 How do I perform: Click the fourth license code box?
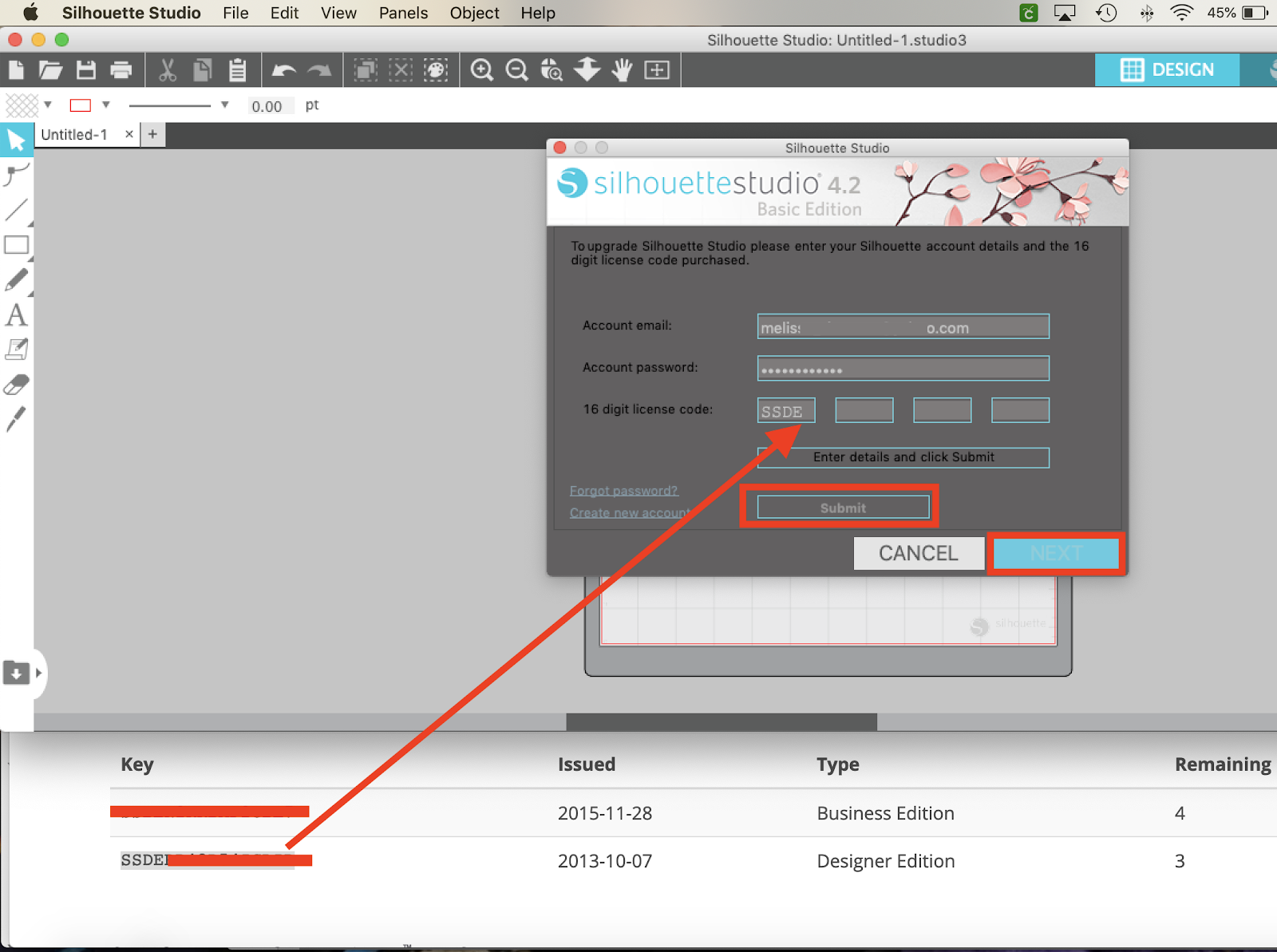coord(1020,410)
